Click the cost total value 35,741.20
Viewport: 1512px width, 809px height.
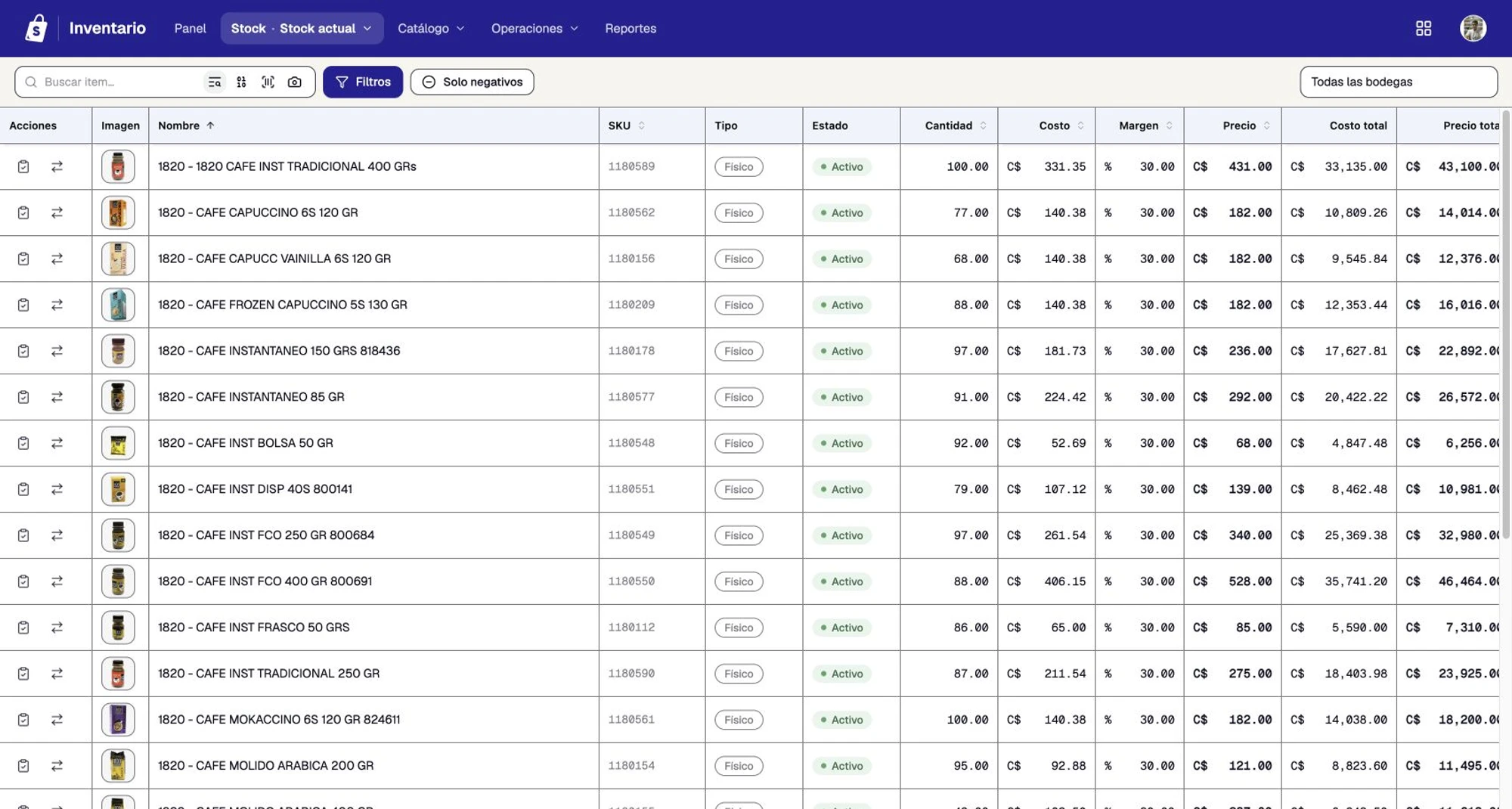click(x=1356, y=581)
